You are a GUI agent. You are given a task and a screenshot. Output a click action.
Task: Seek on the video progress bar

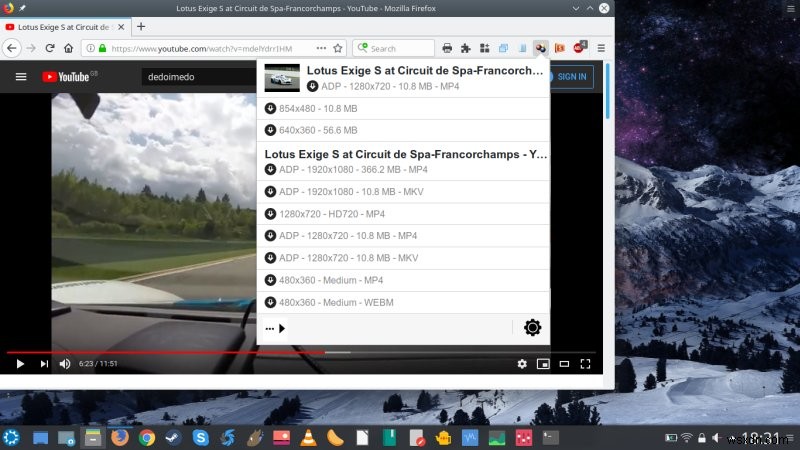(x=301, y=352)
